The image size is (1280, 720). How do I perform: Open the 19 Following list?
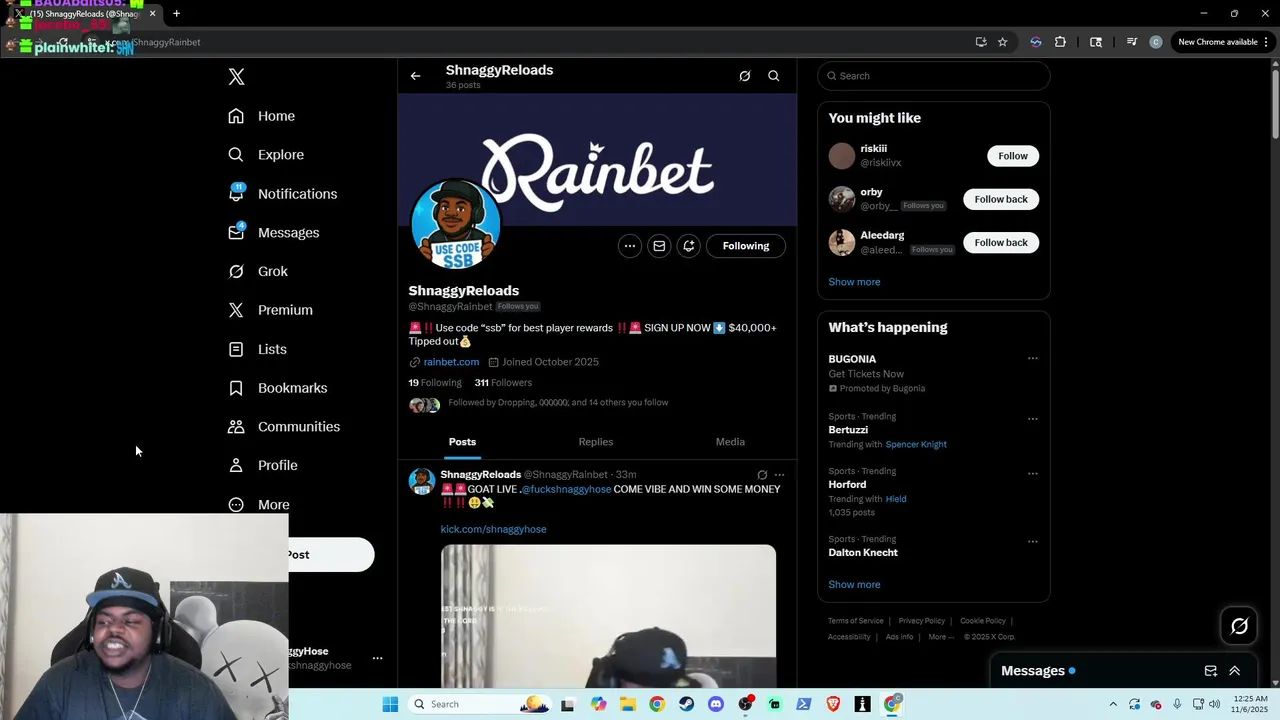(x=435, y=383)
